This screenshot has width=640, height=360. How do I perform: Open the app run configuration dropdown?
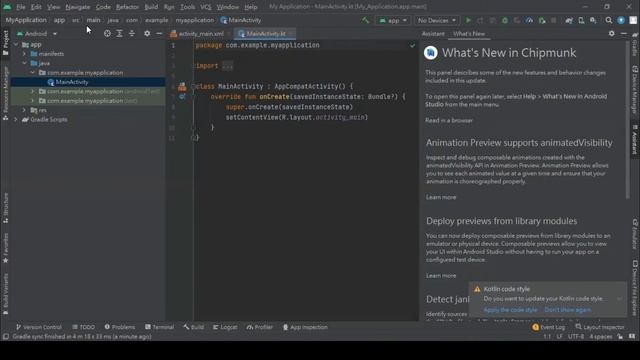coord(393,20)
